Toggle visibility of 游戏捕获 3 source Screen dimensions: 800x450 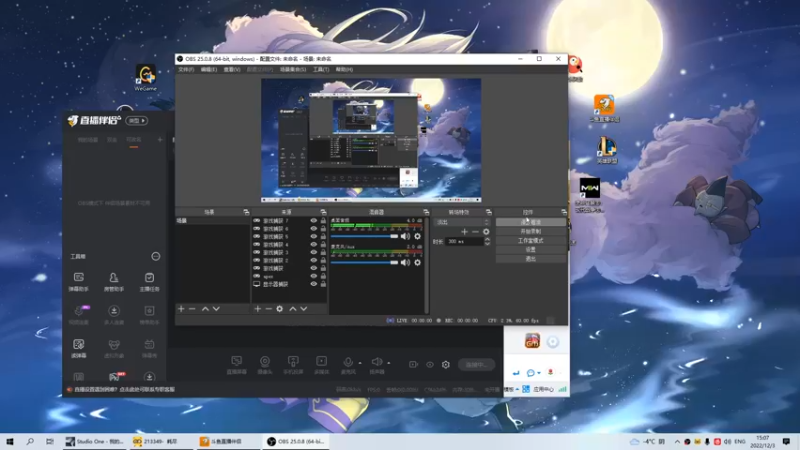click(x=313, y=253)
